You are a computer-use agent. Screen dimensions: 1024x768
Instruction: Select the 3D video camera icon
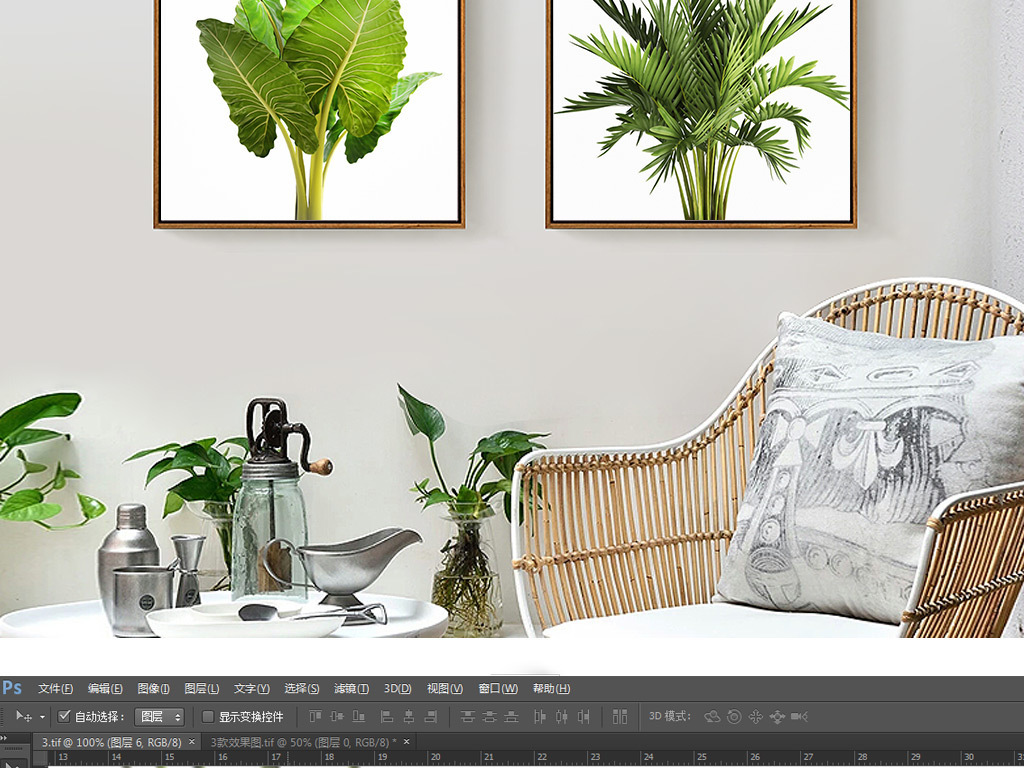click(800, 717)
